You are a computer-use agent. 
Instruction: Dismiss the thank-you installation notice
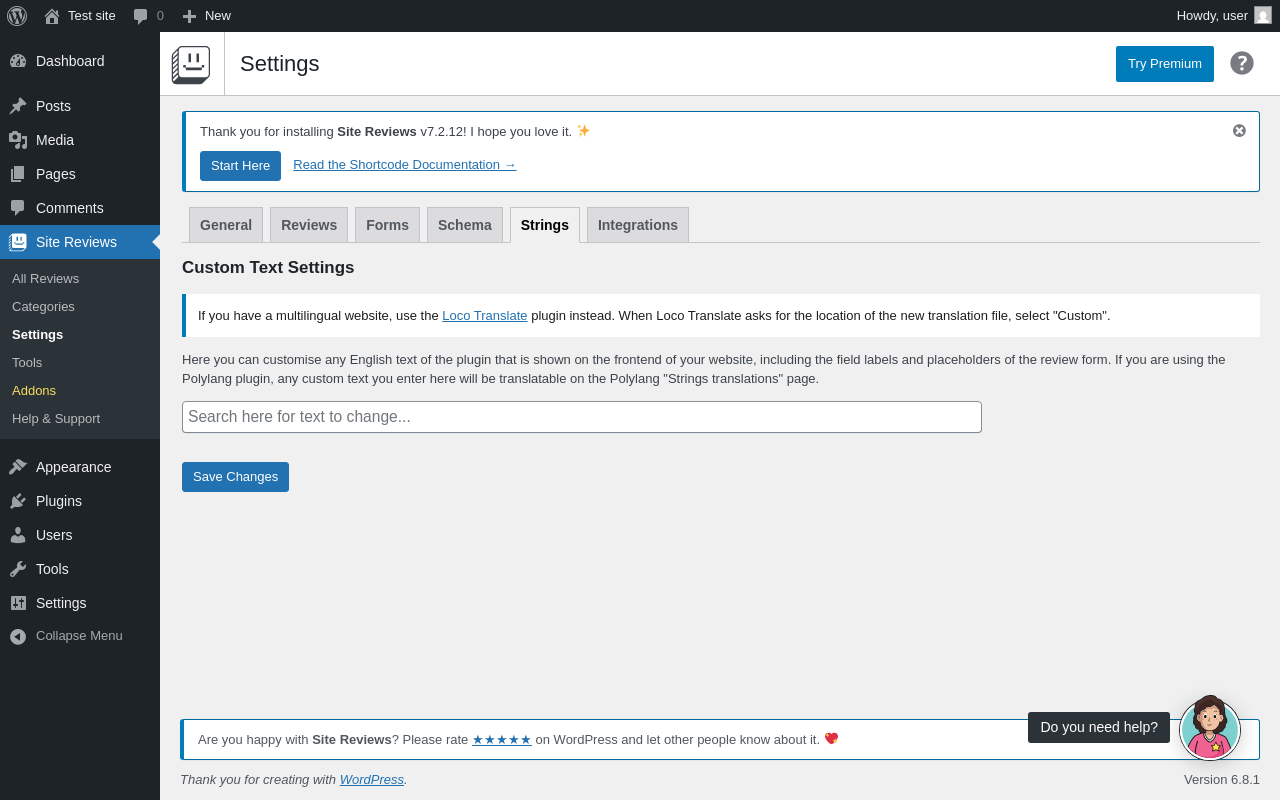click(1239, 130)
